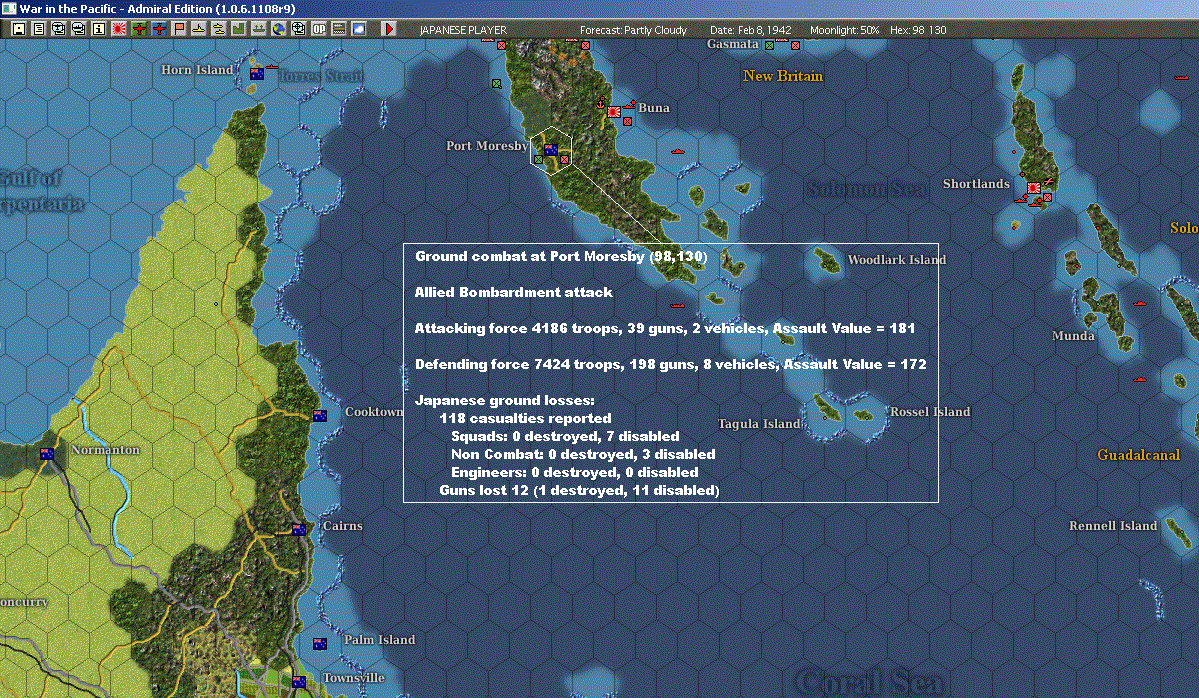Click the 'Woodlark Island' map label

pos(896,260)
